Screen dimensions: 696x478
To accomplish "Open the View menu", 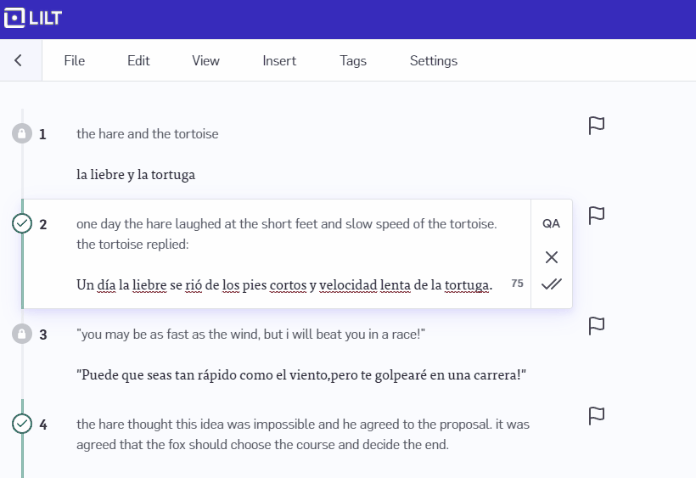I will click(205, 61).
